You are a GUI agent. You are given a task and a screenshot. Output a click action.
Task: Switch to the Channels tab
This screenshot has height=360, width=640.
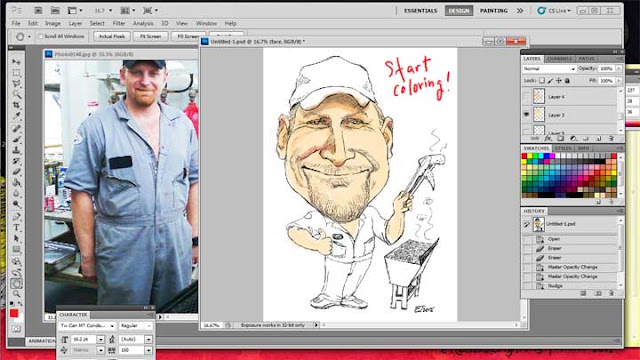coord(559,59)
